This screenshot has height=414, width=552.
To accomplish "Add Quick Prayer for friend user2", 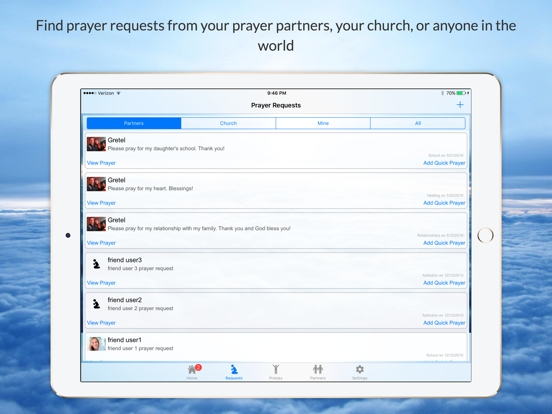I will pos(444,323).
